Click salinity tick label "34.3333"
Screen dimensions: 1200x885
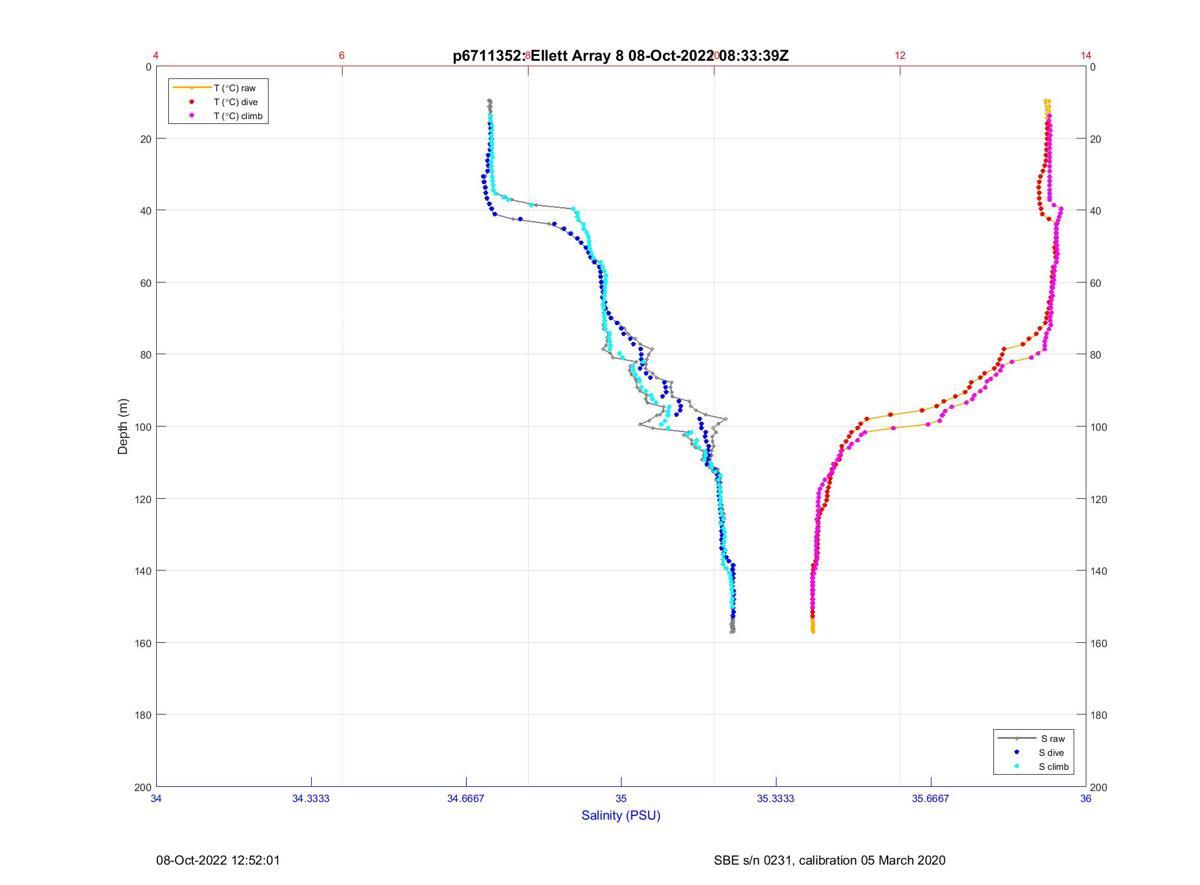click(311, 798)
